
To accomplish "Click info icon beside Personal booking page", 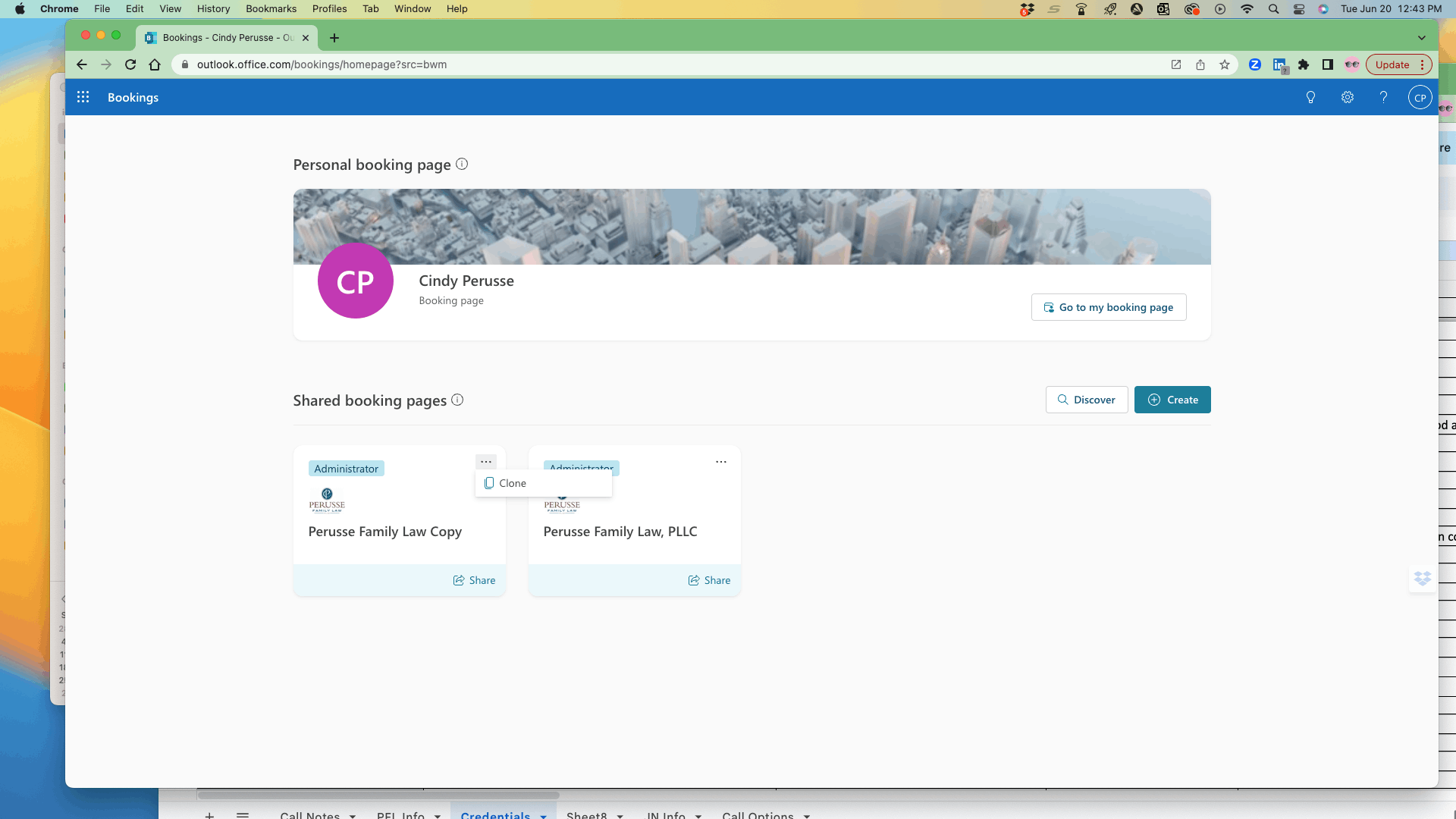I will pyautogui.click(x=462, y=164).
